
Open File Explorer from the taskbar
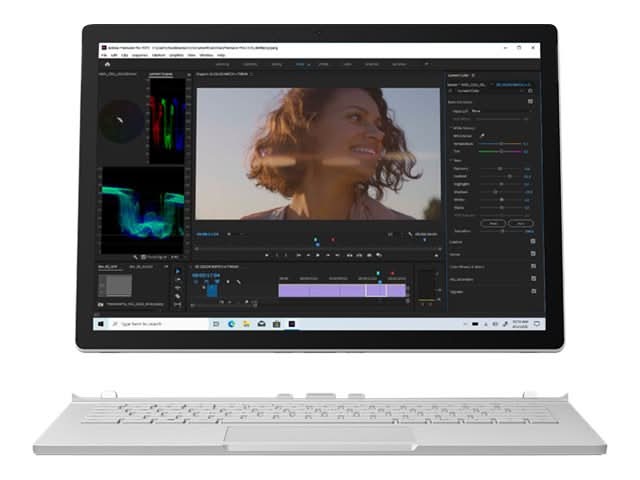(x=246, y=323)
